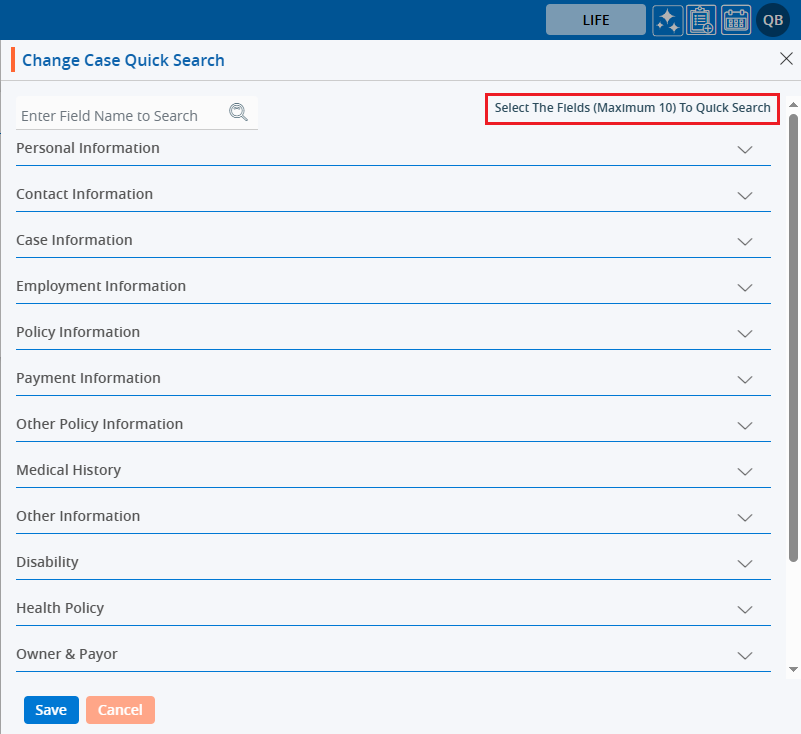The width and height of the screenshot is (801, 734).
Task: Click the scrollbar down arrow
Action: pos(793,668)
